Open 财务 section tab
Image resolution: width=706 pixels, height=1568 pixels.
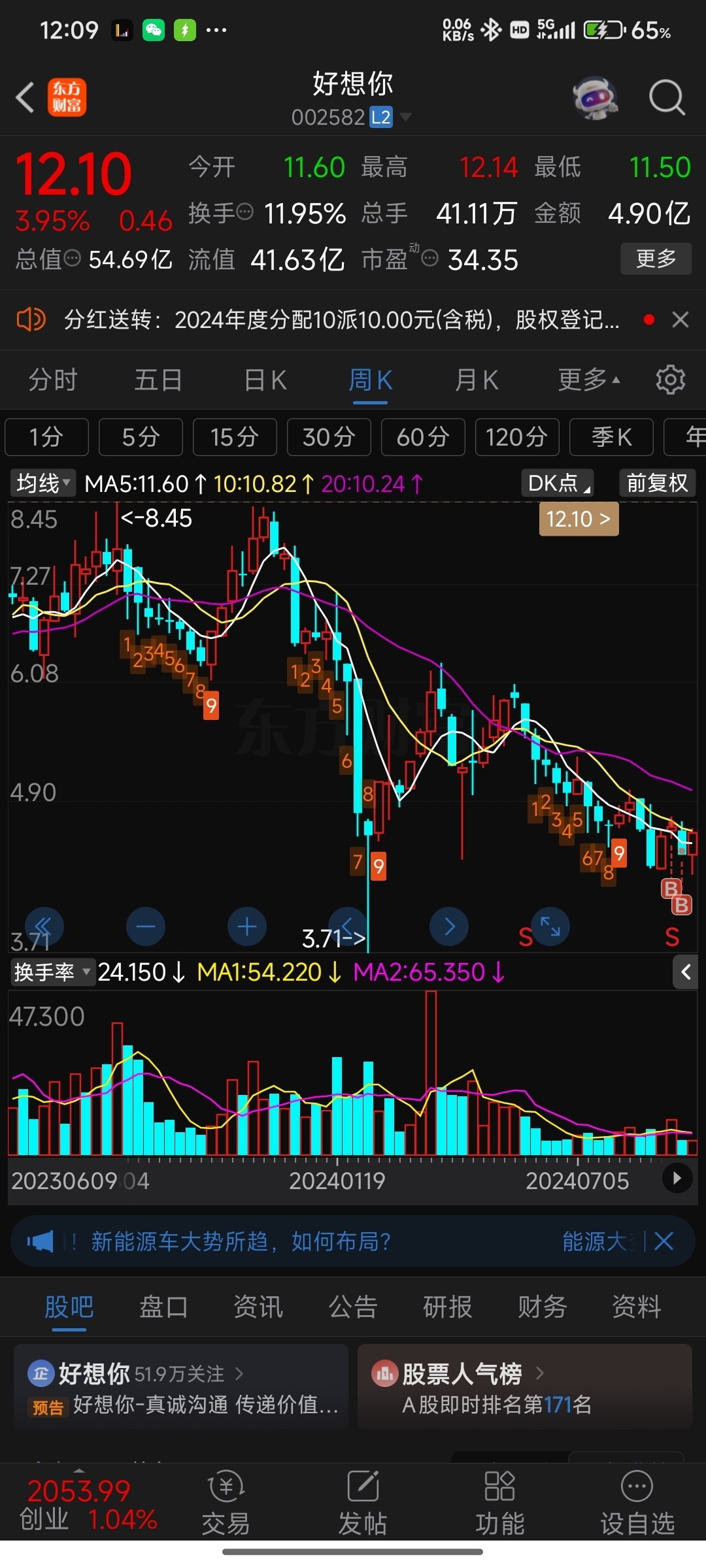click(x=542, y=1307)
